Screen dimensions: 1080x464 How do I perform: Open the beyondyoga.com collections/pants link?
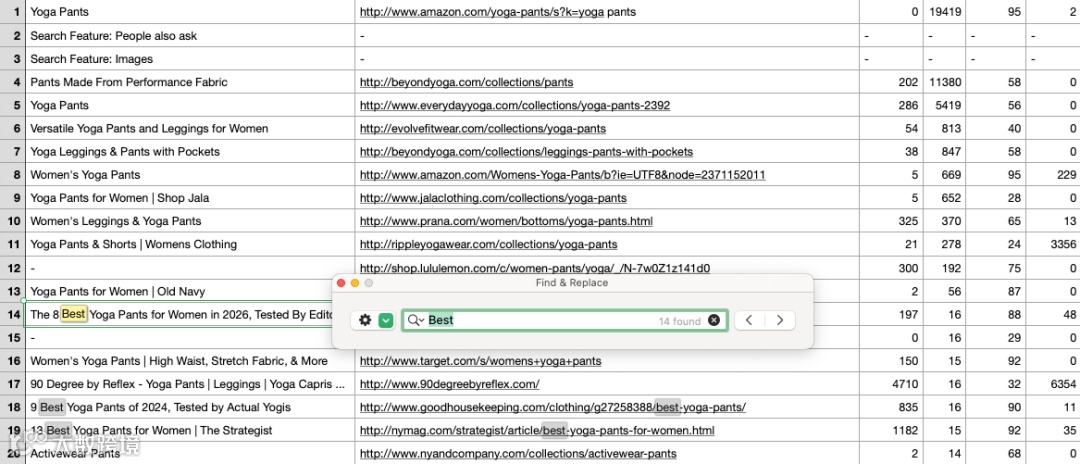466,82
